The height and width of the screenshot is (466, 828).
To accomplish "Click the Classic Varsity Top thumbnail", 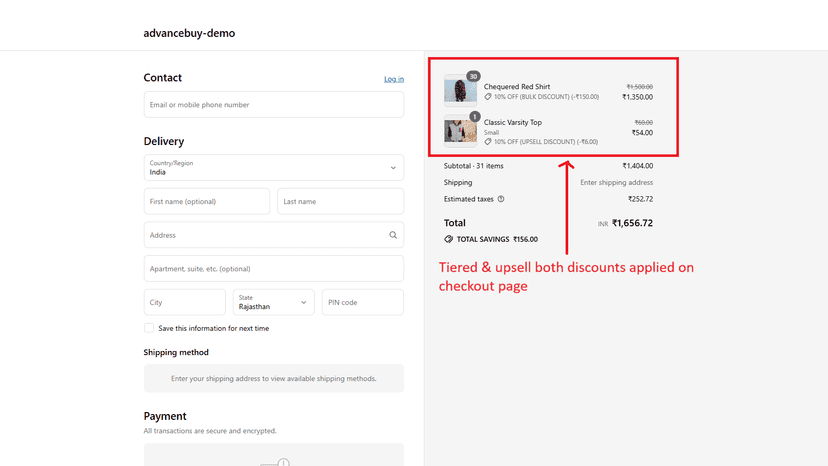I will pyautogui.click(x=460, y=131).
